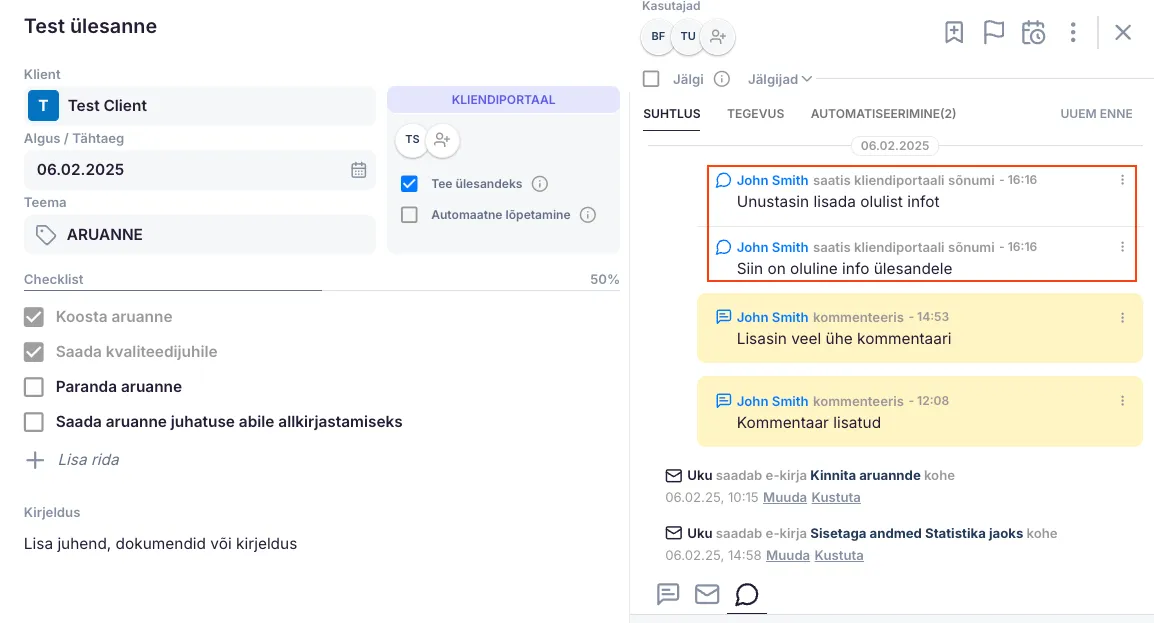Click the flag icon in header
The image size is (1154, 623).
[993, 33]
